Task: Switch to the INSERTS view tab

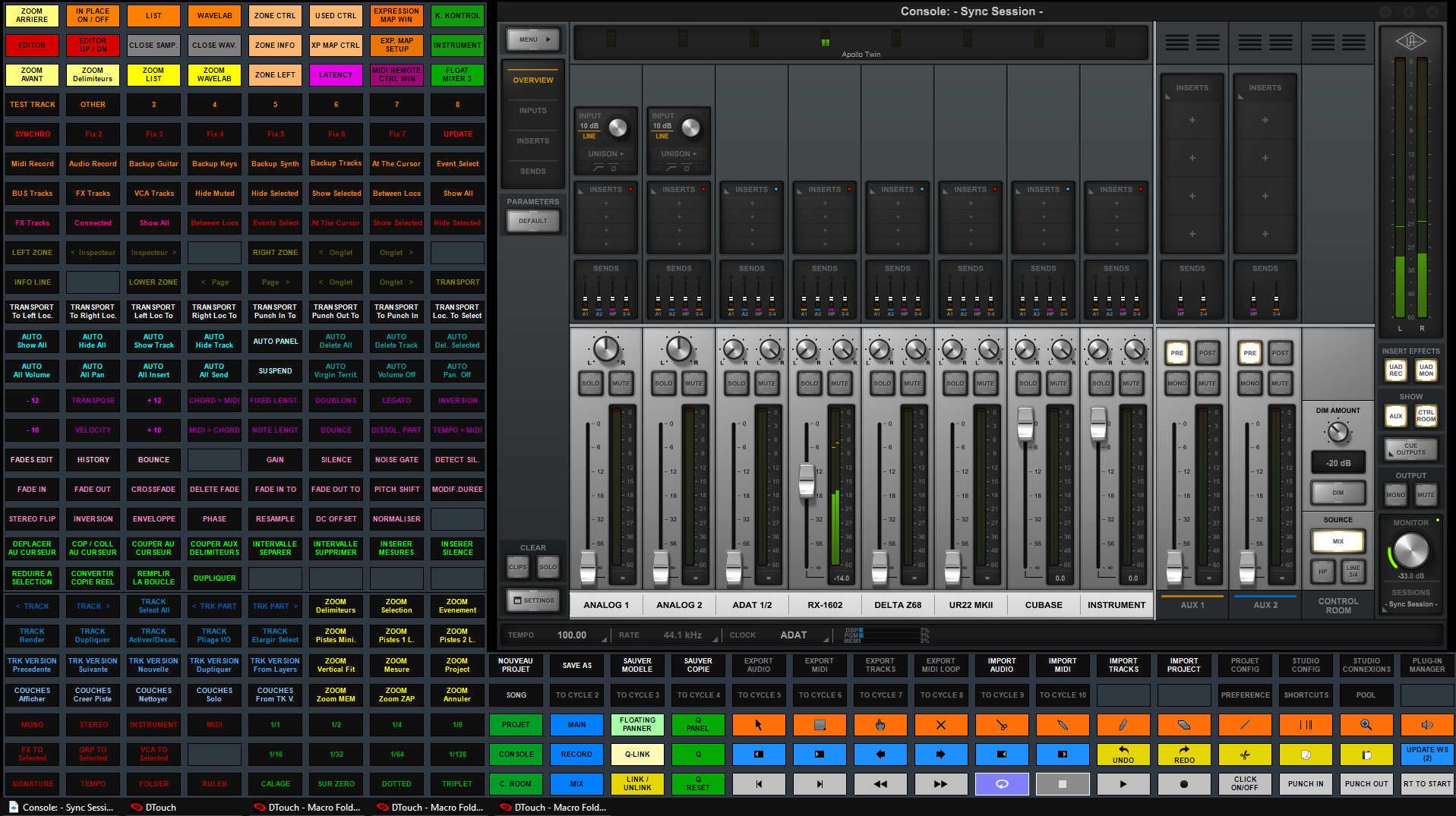Action: [533, 141]
